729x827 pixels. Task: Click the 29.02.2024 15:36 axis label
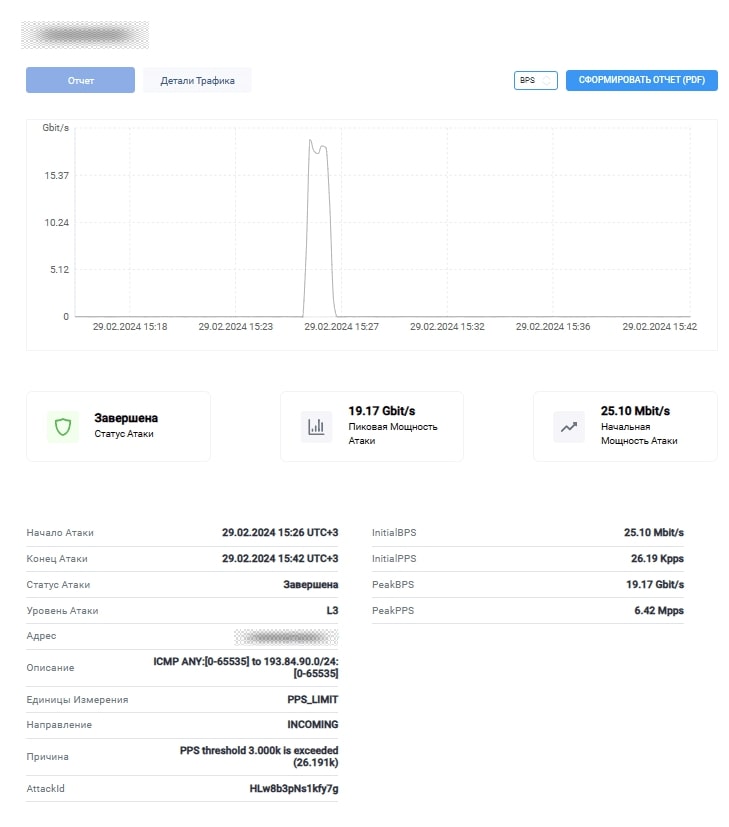(x=553, y=326)
